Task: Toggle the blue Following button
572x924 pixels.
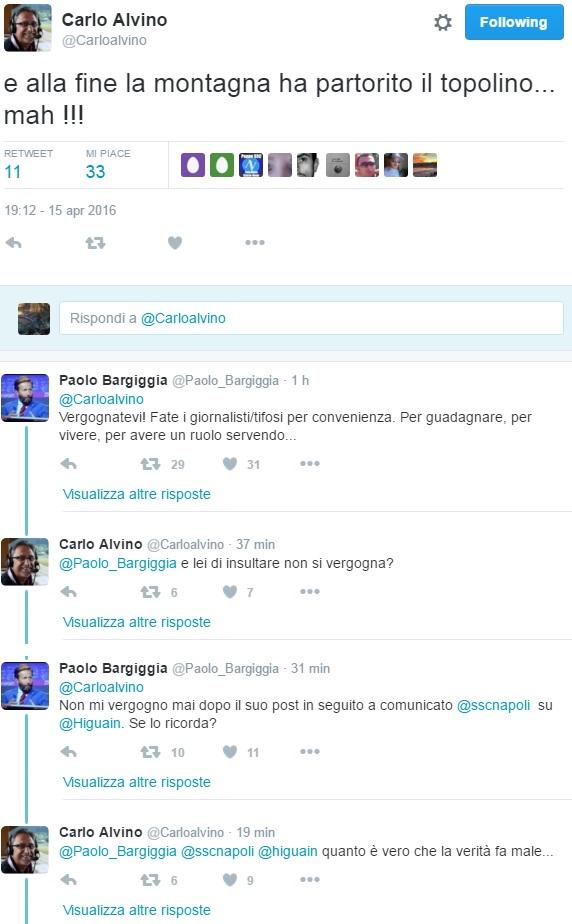Action: (514, 22)
